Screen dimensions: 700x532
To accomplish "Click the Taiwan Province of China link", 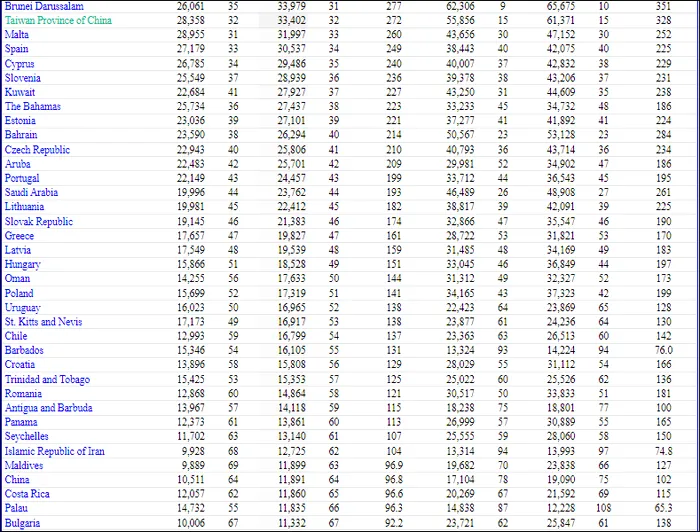I will pos(58,20).
